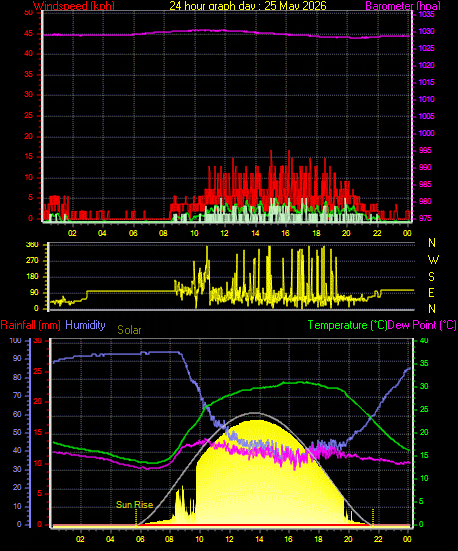Click the W wind direction label
This screenshot has width=458, height=551.
tap(433, 260)
